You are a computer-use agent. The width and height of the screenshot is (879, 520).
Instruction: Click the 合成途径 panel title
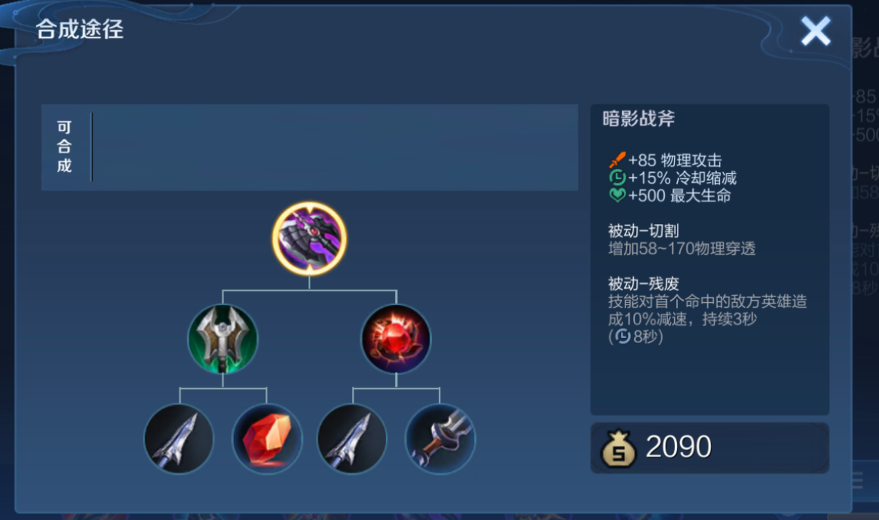[x=80, y=29]
